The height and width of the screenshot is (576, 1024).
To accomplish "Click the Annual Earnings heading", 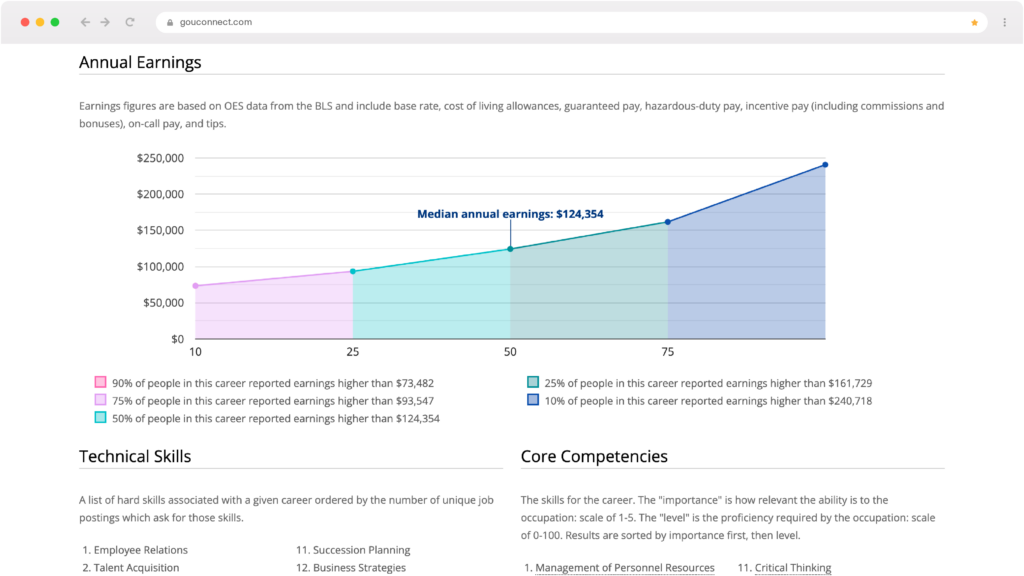I will [140, 63].
